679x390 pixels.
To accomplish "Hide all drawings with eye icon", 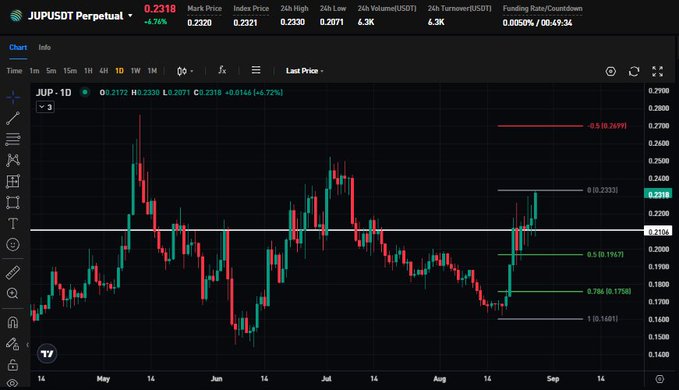I will (x=13, y=383).
